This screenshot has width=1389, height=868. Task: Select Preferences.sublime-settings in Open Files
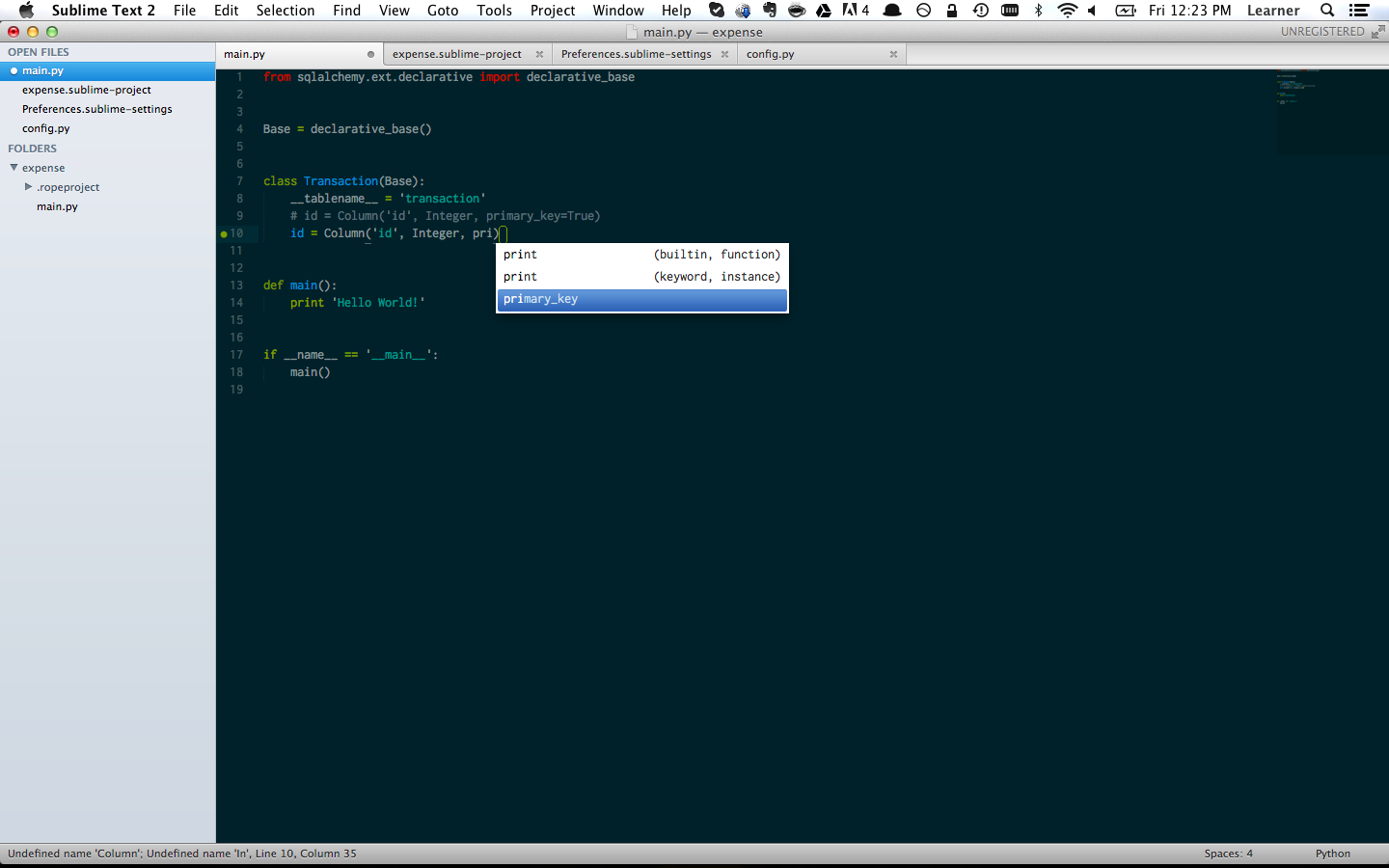[x=97, y=109]
